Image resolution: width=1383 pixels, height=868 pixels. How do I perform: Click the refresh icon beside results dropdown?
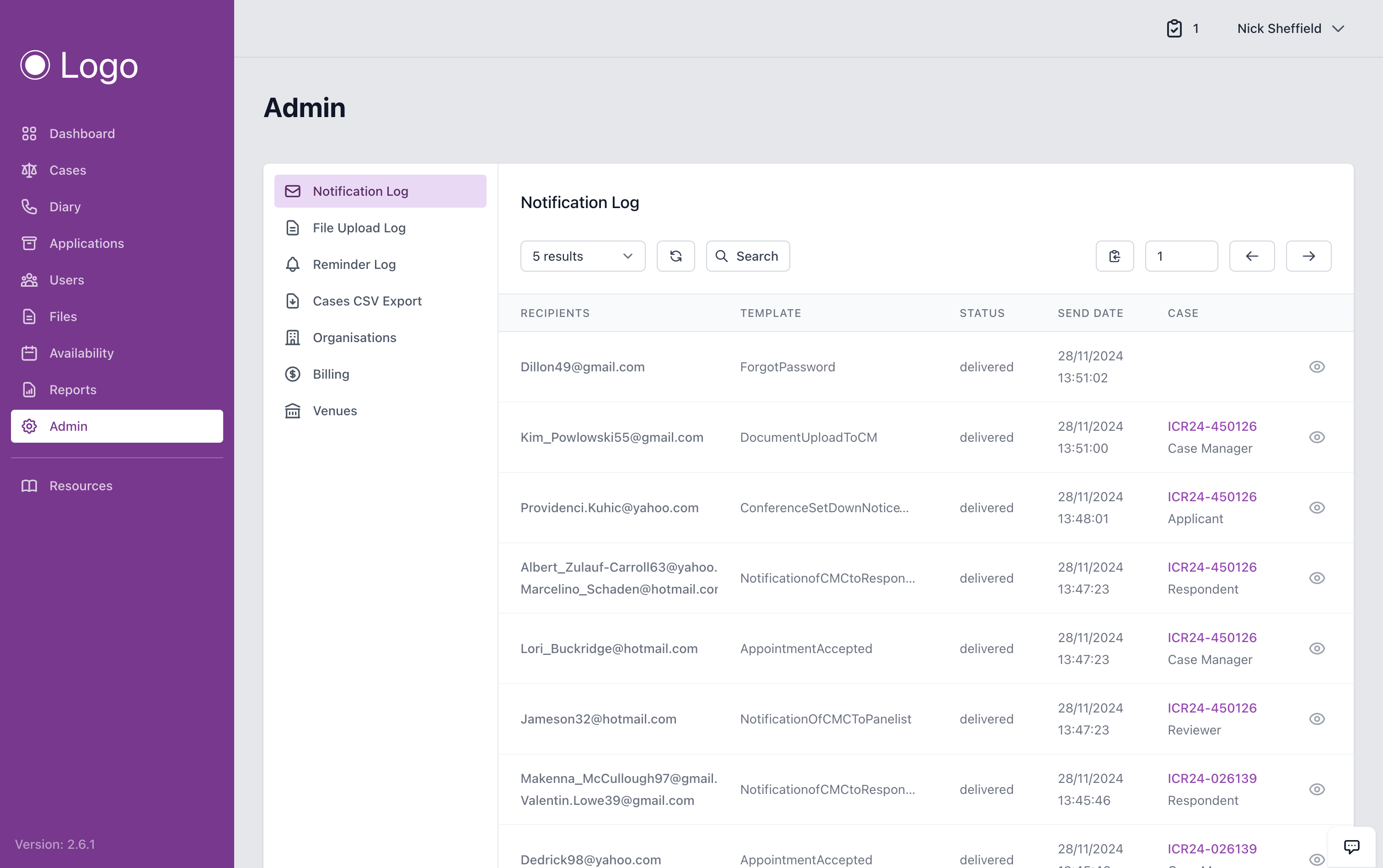[x=675, y=256]
